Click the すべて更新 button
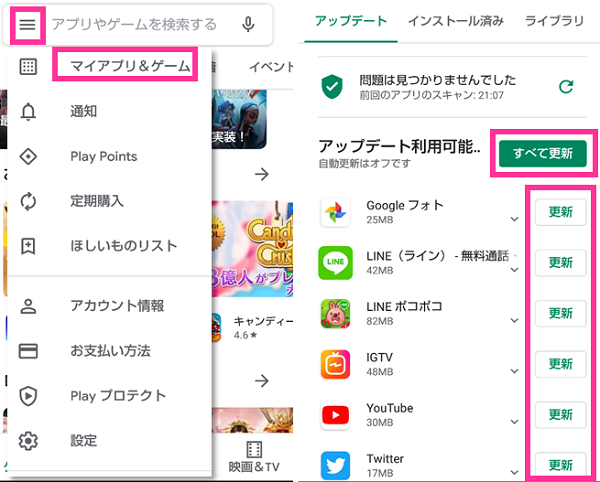The width and height of the screenshot is (600, 482). [x=543, y=153]
